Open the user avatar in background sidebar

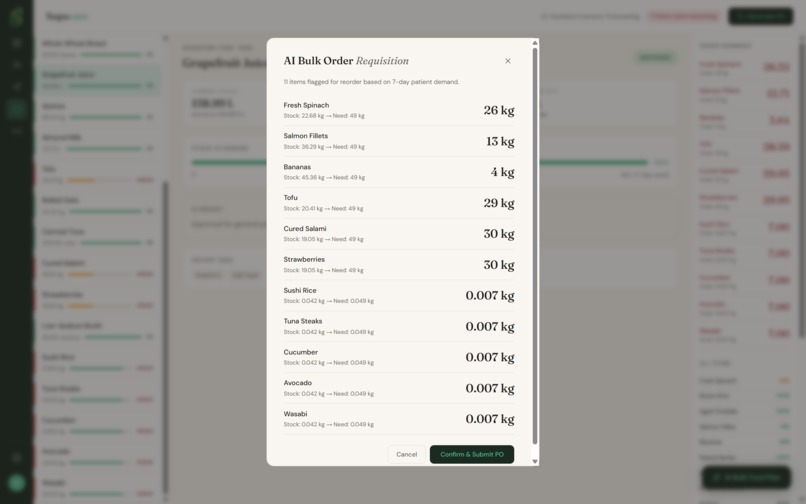click(16, 482)
